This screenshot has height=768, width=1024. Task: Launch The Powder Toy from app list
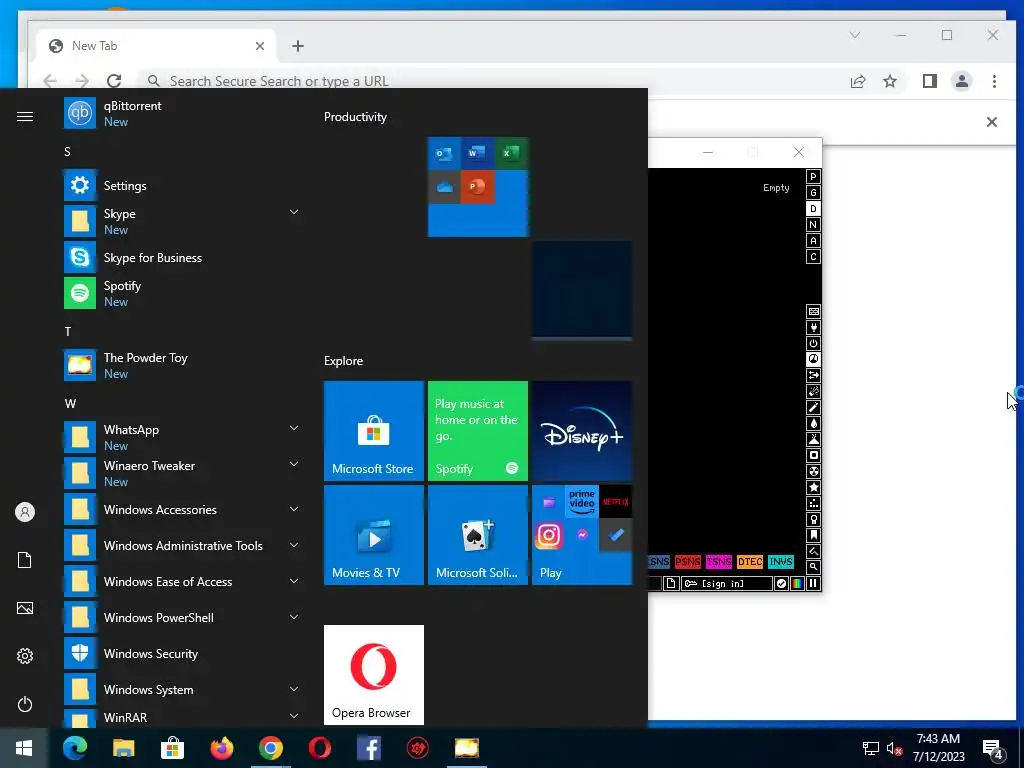pyautogui.click(x=184, y=365)
